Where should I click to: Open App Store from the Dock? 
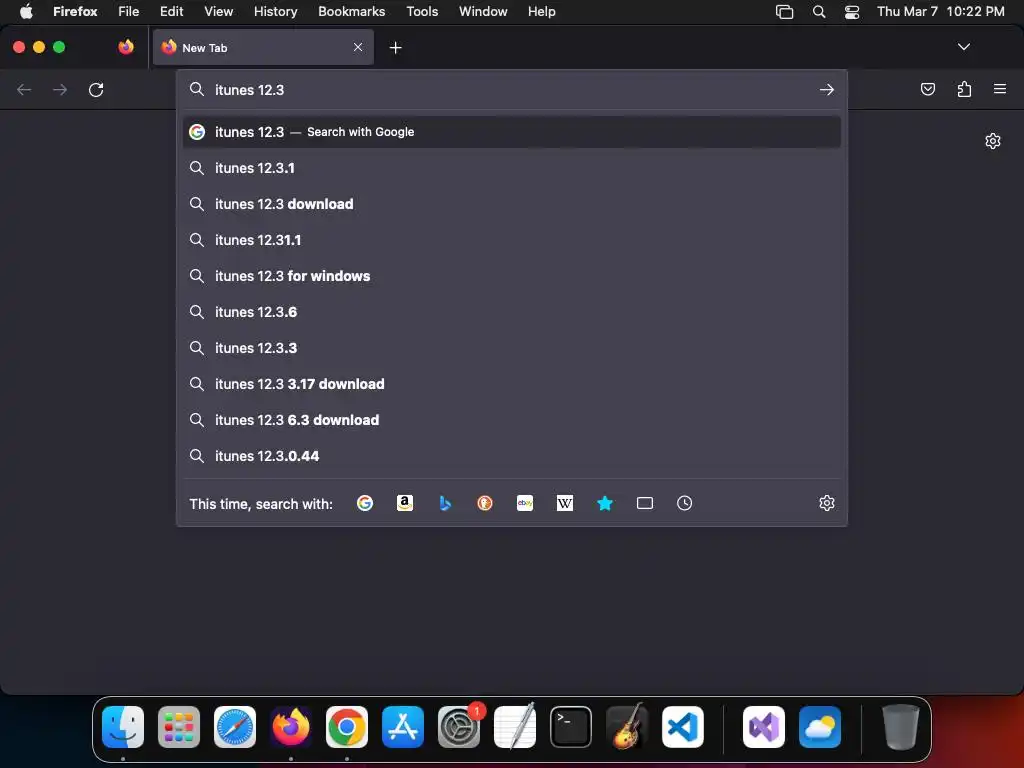coord(402,727)
